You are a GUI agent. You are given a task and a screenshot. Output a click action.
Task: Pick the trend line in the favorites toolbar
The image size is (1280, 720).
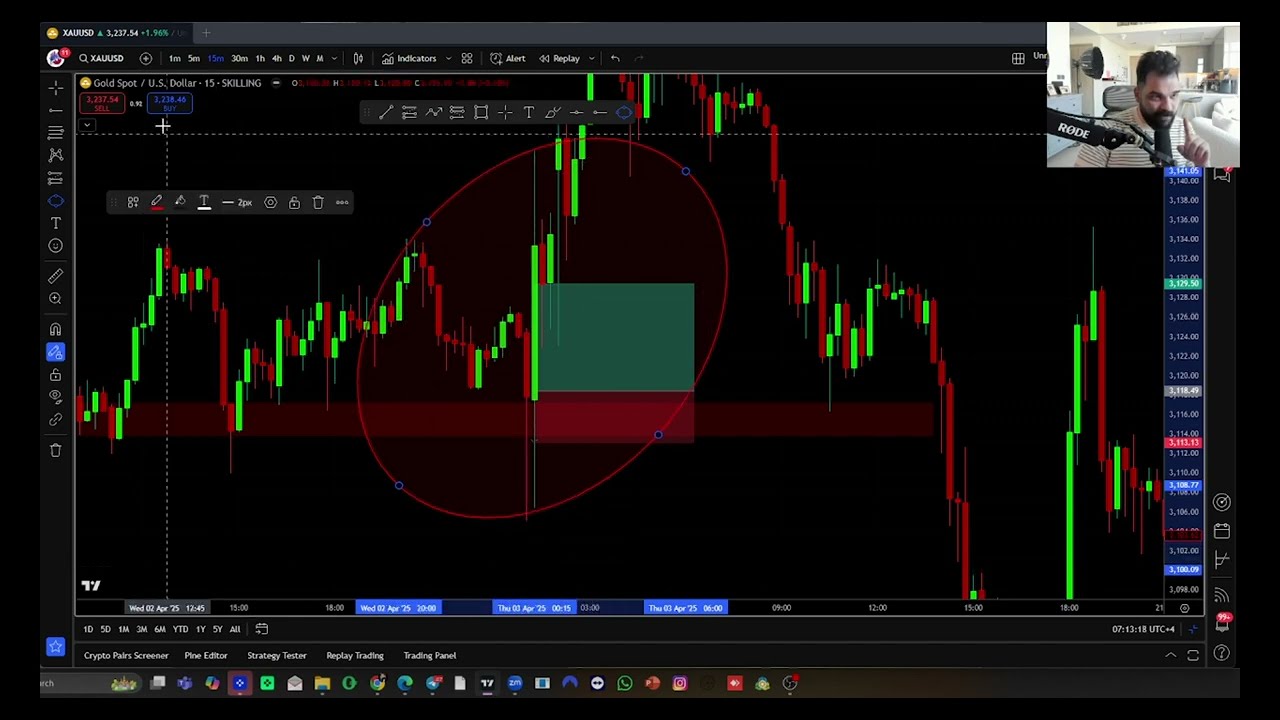coord(385,112)
